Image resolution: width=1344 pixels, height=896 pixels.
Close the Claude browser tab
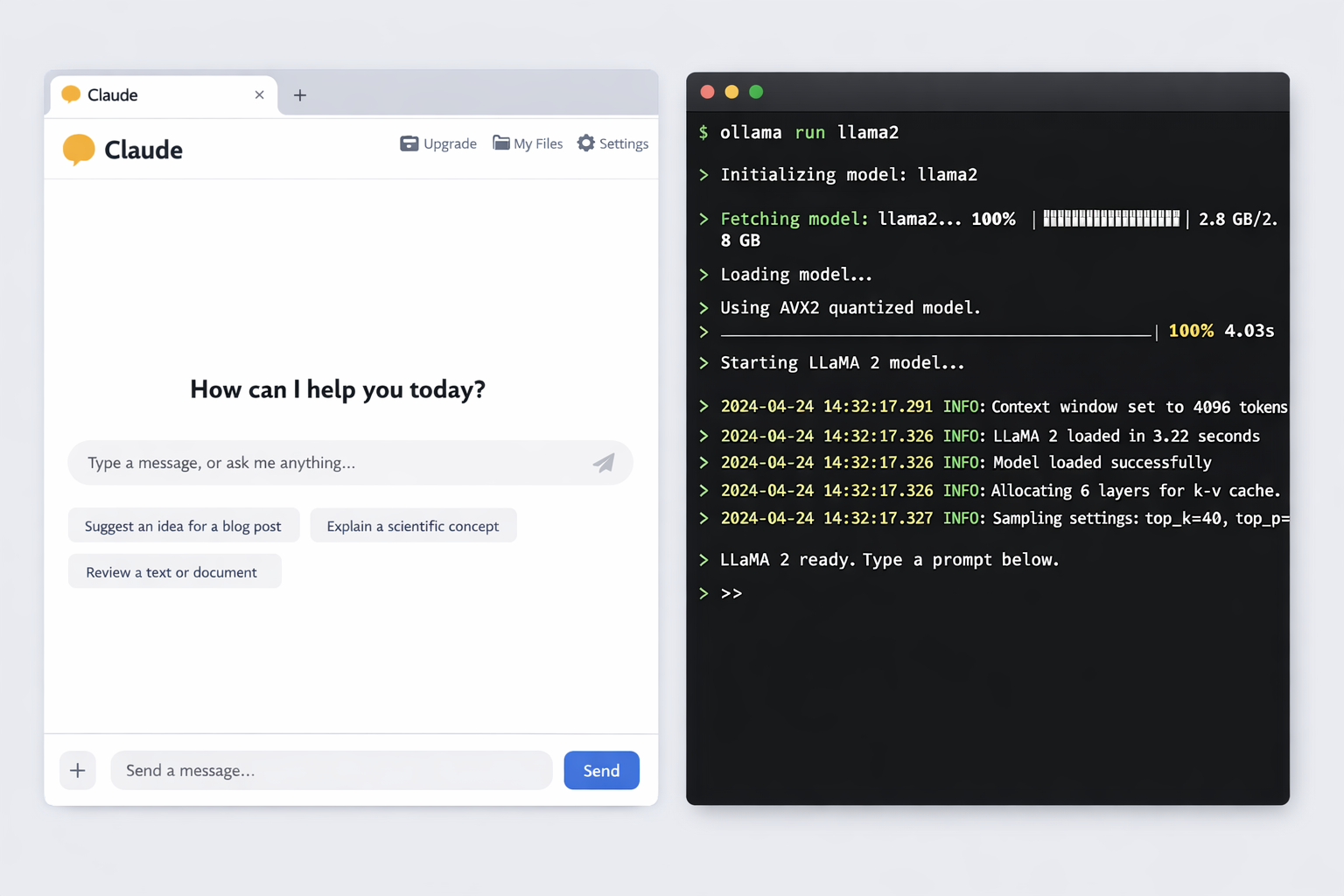click(259, 95)
